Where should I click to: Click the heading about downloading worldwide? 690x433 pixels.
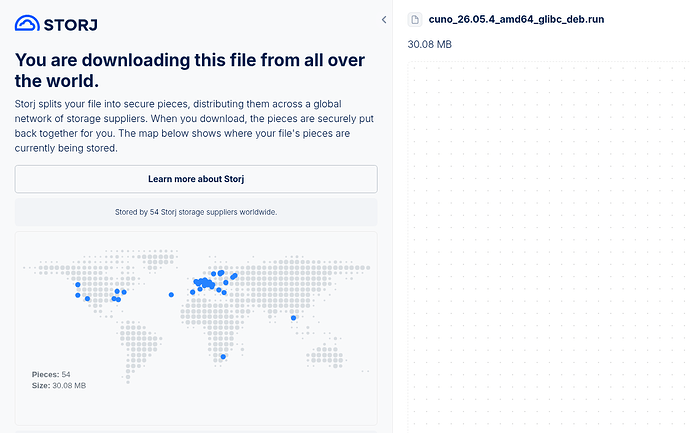(190, 70)
